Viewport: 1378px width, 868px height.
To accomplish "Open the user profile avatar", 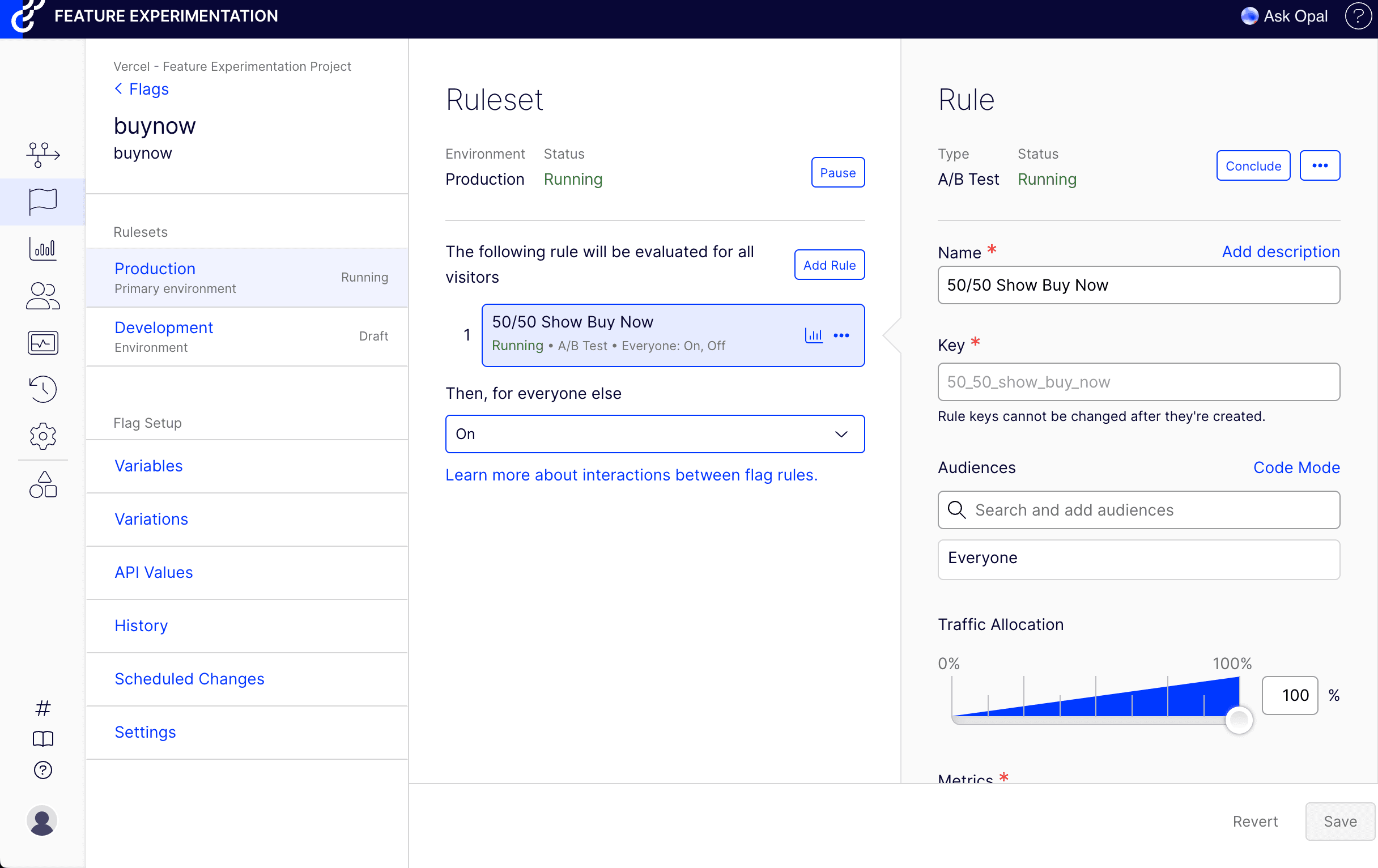I will coord(42,820).
